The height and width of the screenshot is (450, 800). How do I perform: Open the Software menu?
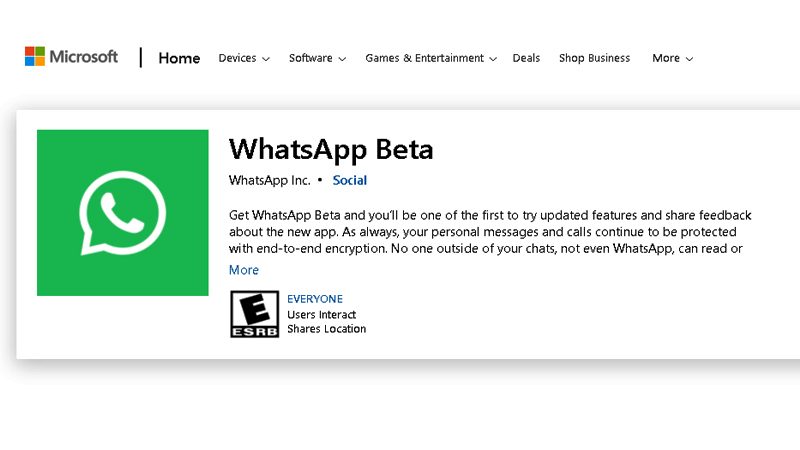coord(310,58)
